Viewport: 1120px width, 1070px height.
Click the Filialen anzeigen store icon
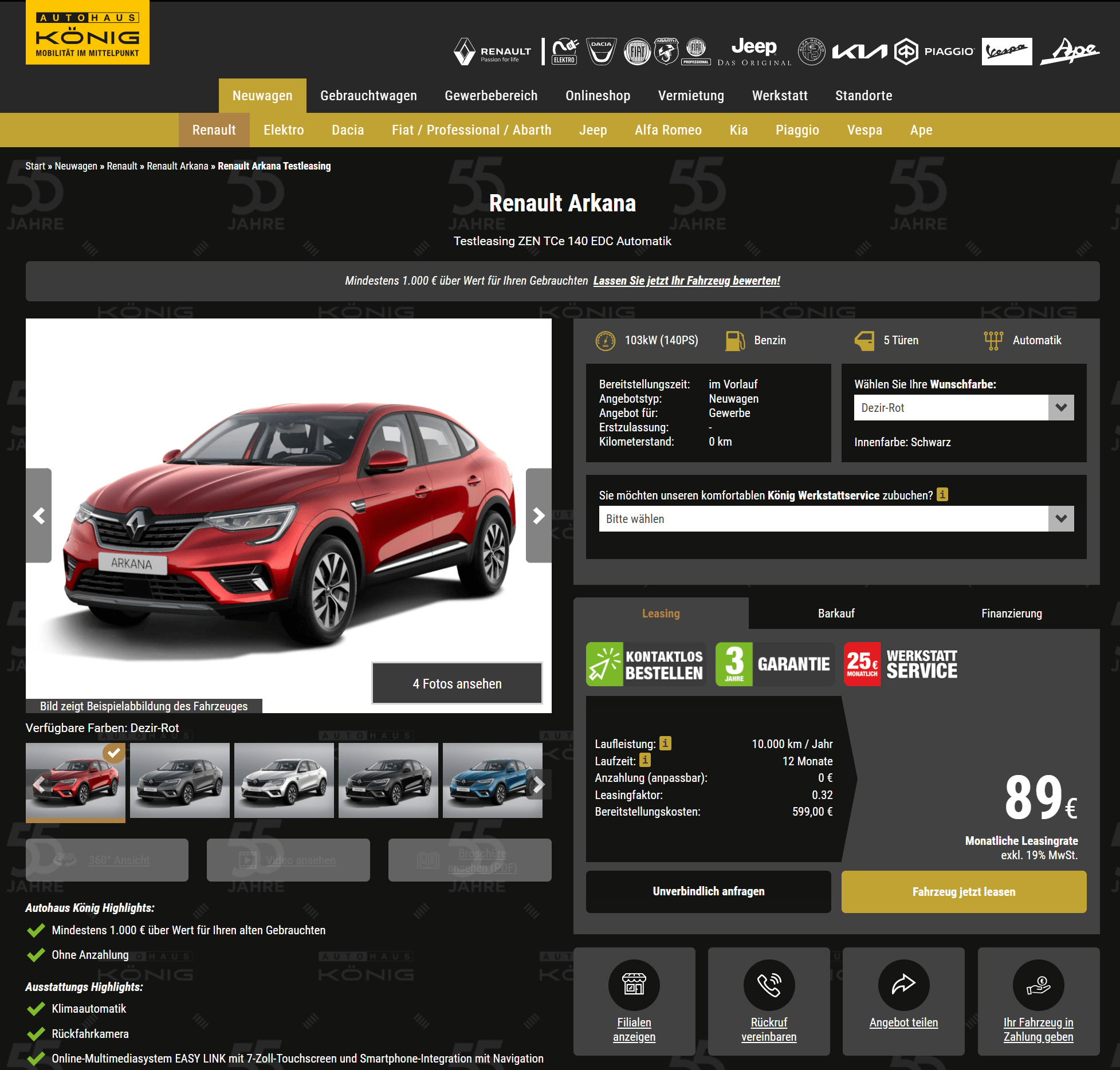point(634,985)
